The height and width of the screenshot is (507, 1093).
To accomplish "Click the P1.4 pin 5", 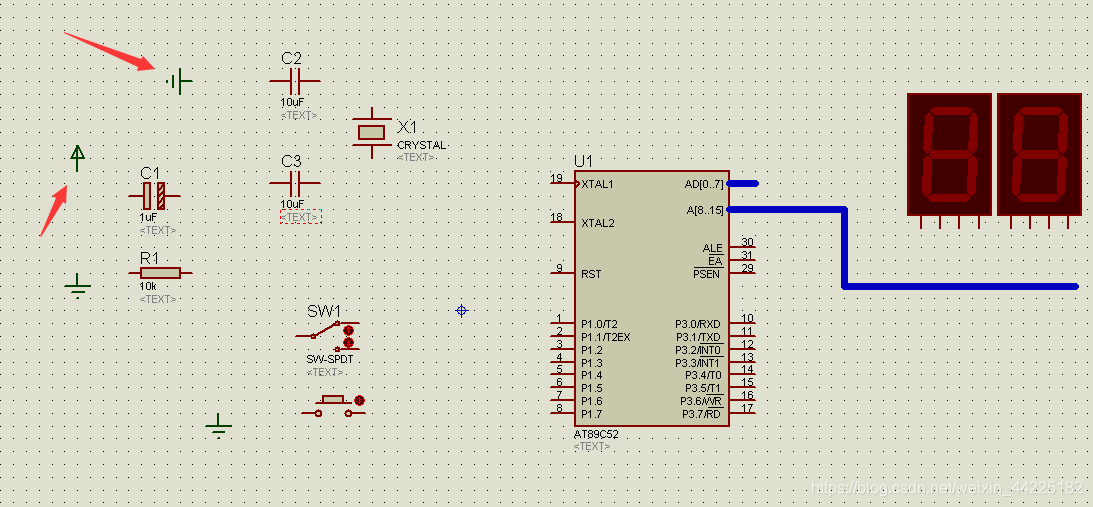I will pyautogui.click(x=562, y=374).
